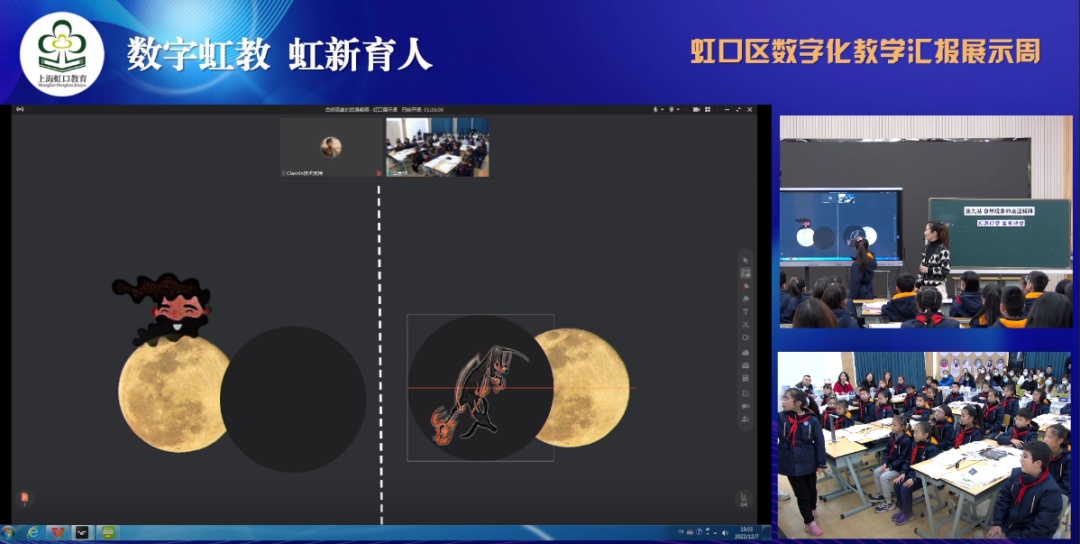This screenshot has height=544, width=1080.
Task: Click the muted mic icon on the ClassIn support tile
Action: pos(378,173)
